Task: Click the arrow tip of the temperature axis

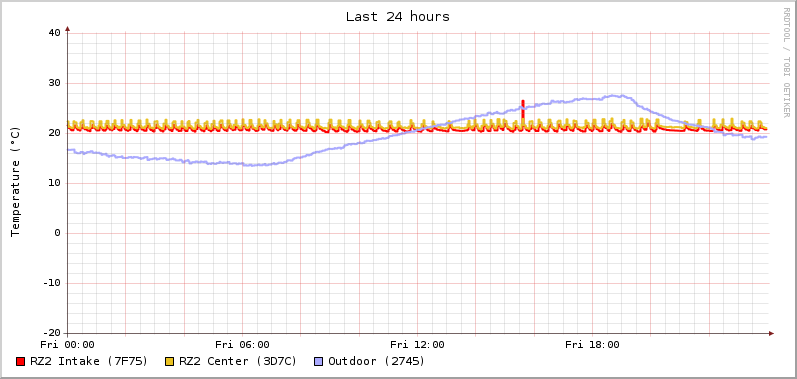Action: [68, 28]
